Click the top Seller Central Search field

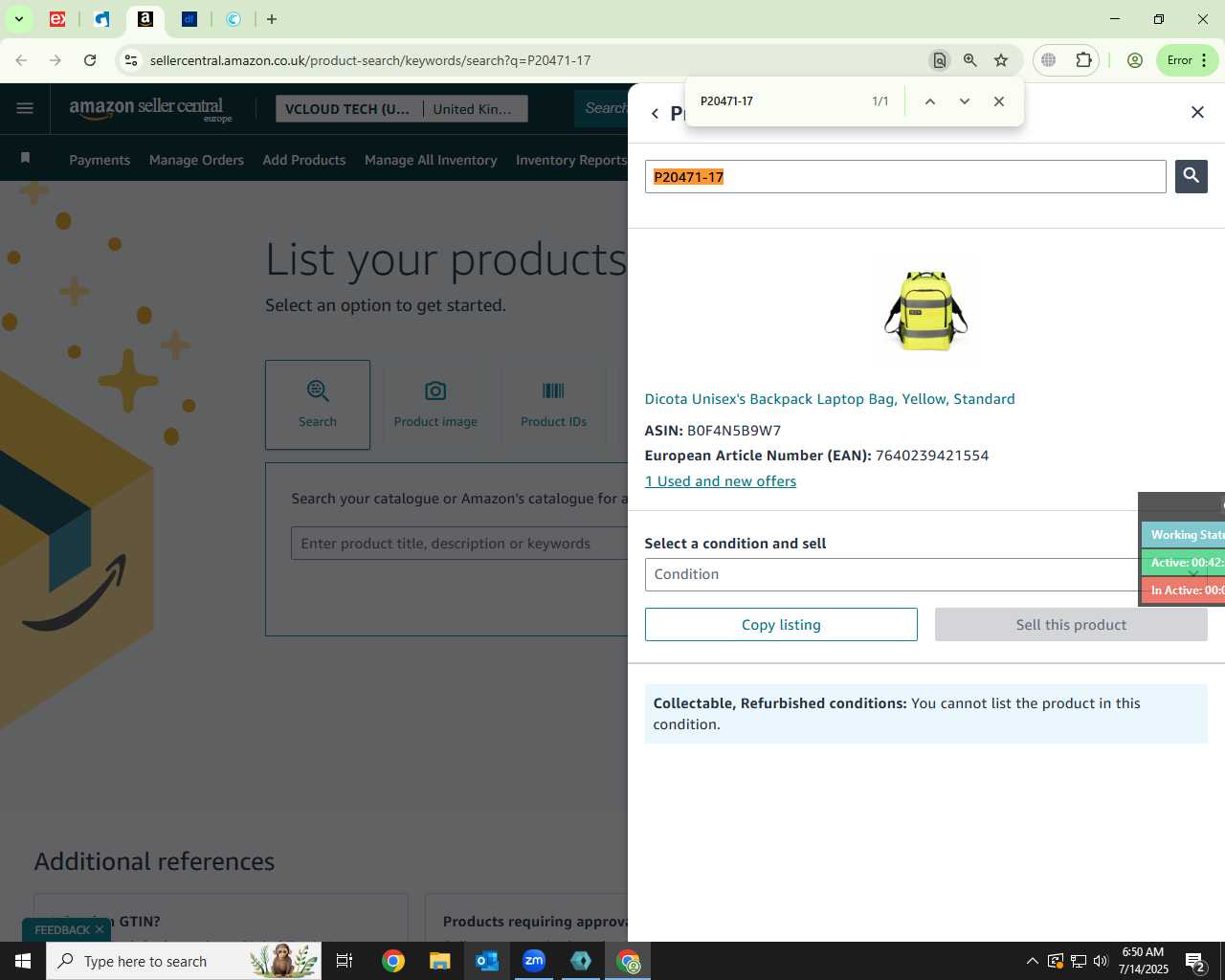pos(603,108)
